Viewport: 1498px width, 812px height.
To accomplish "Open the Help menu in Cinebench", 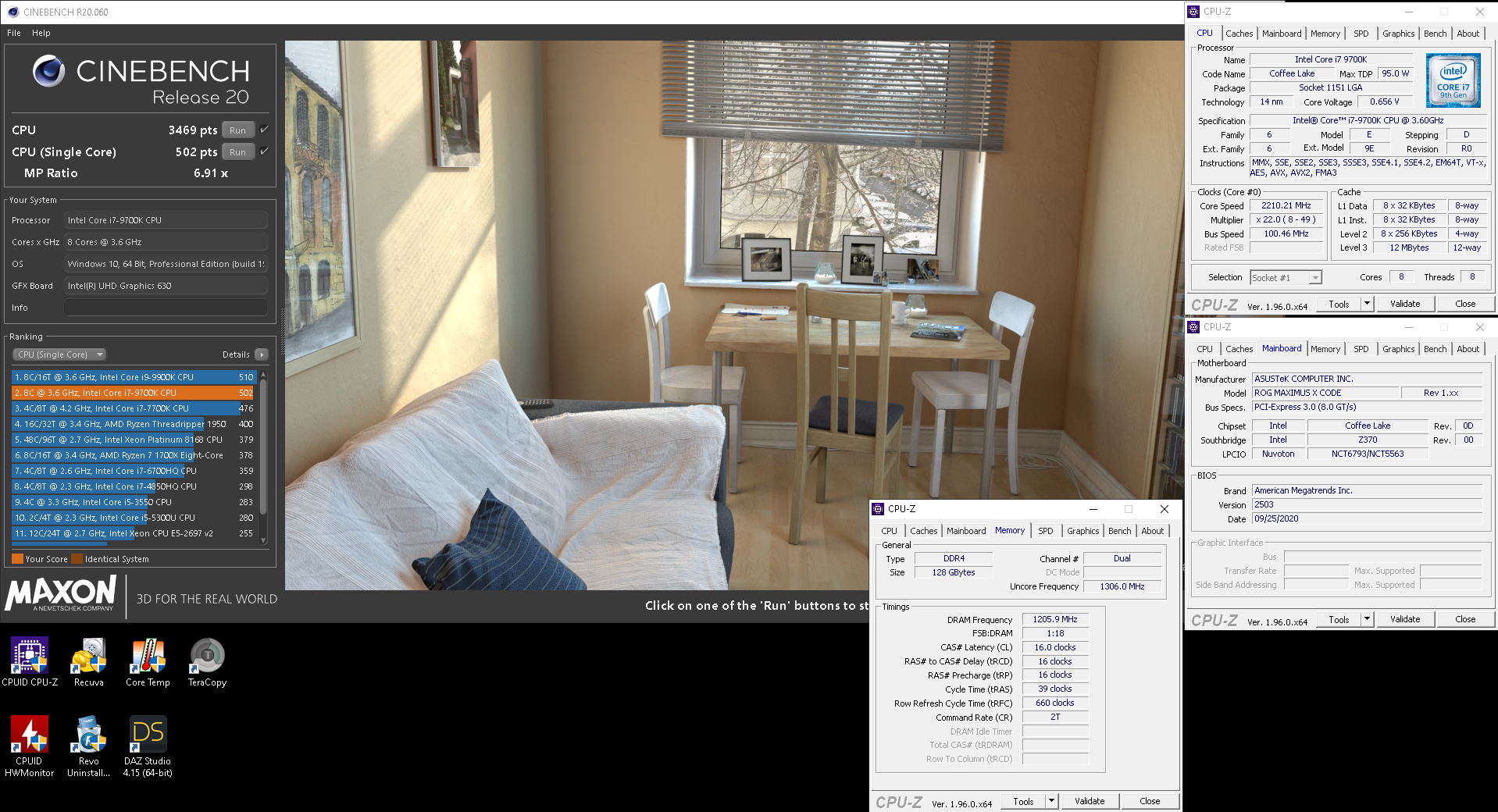I will [41, 33].
